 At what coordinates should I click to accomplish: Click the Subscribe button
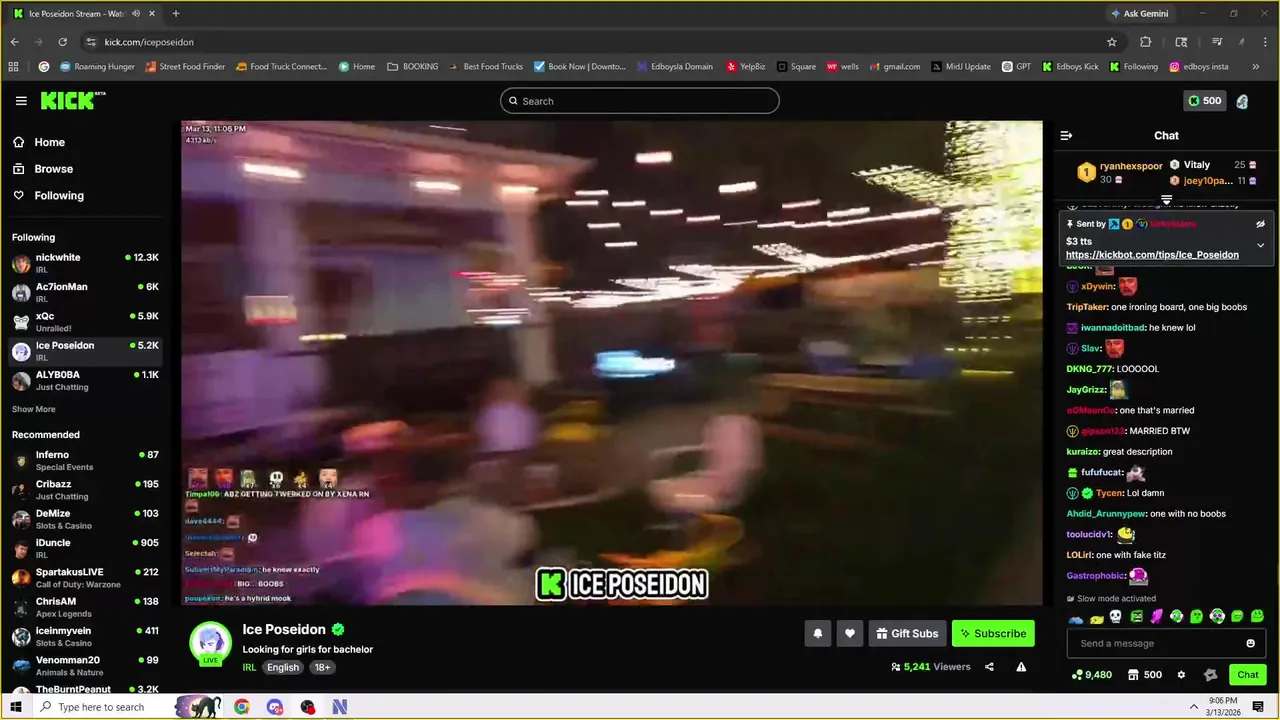tap(993, 633)
